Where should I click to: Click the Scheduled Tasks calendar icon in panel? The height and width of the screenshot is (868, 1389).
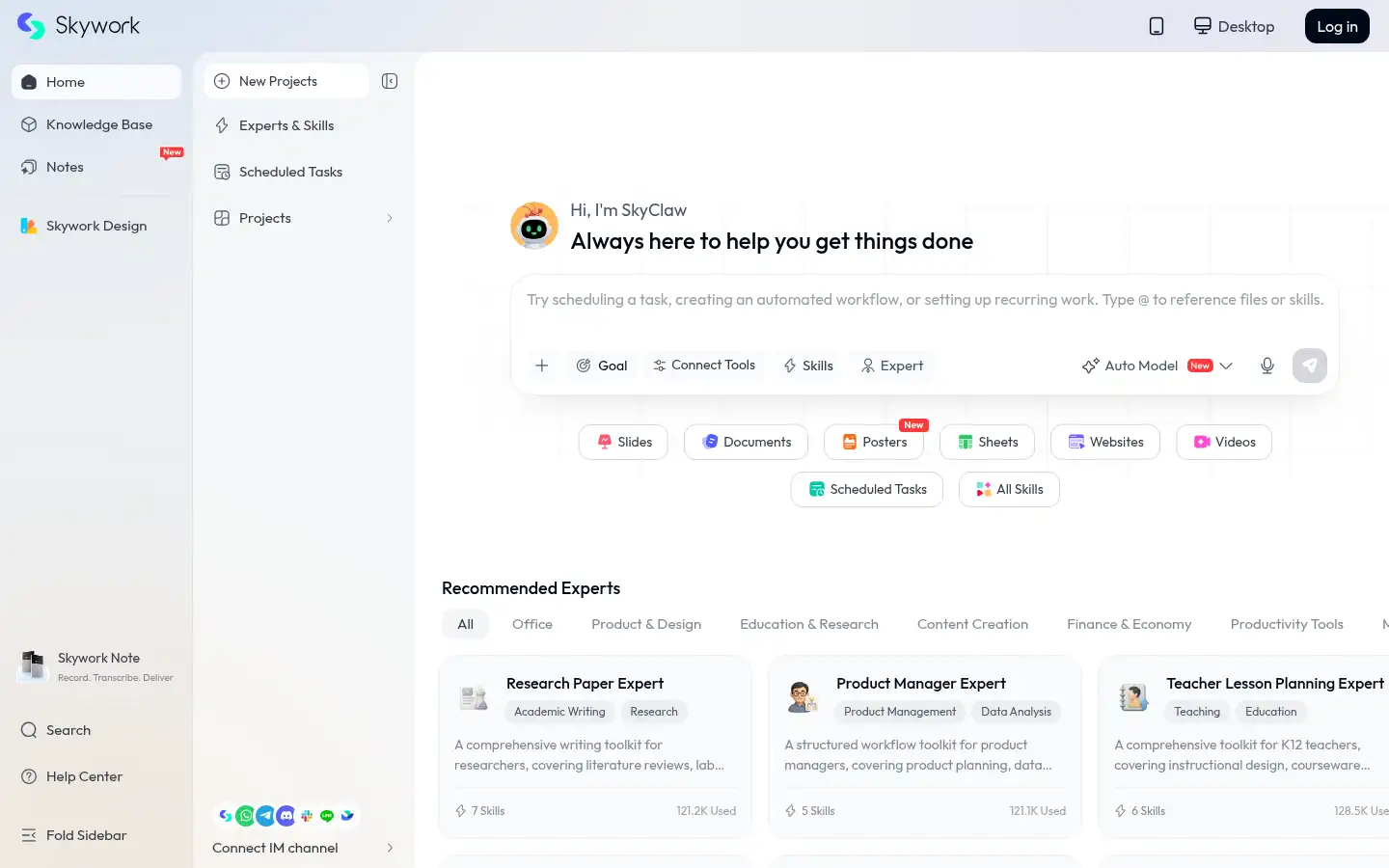[222, 172]
